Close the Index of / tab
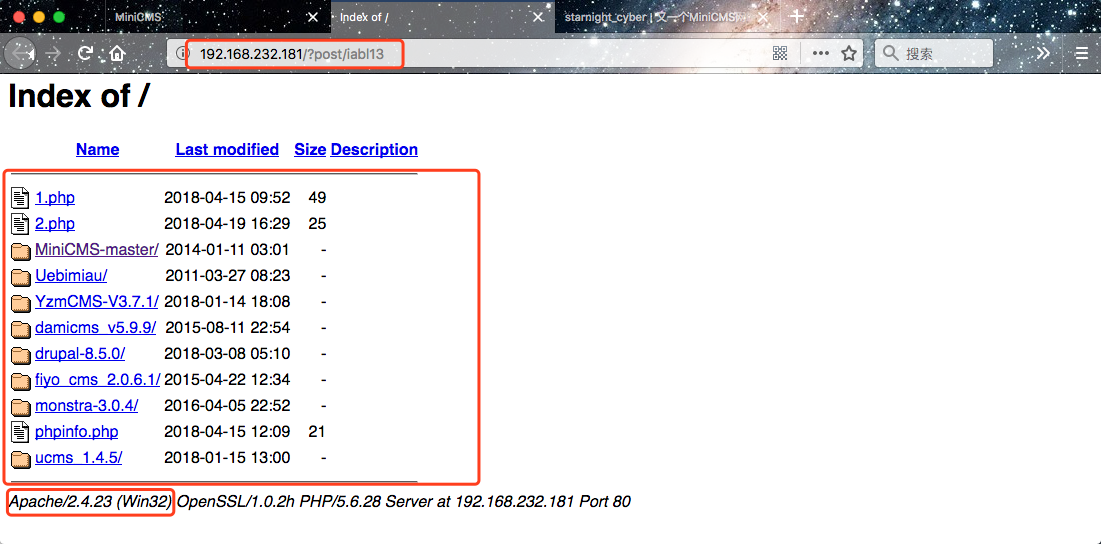Image resolution: width=1101 pixels, height=544 pixels. coord(539,18)
